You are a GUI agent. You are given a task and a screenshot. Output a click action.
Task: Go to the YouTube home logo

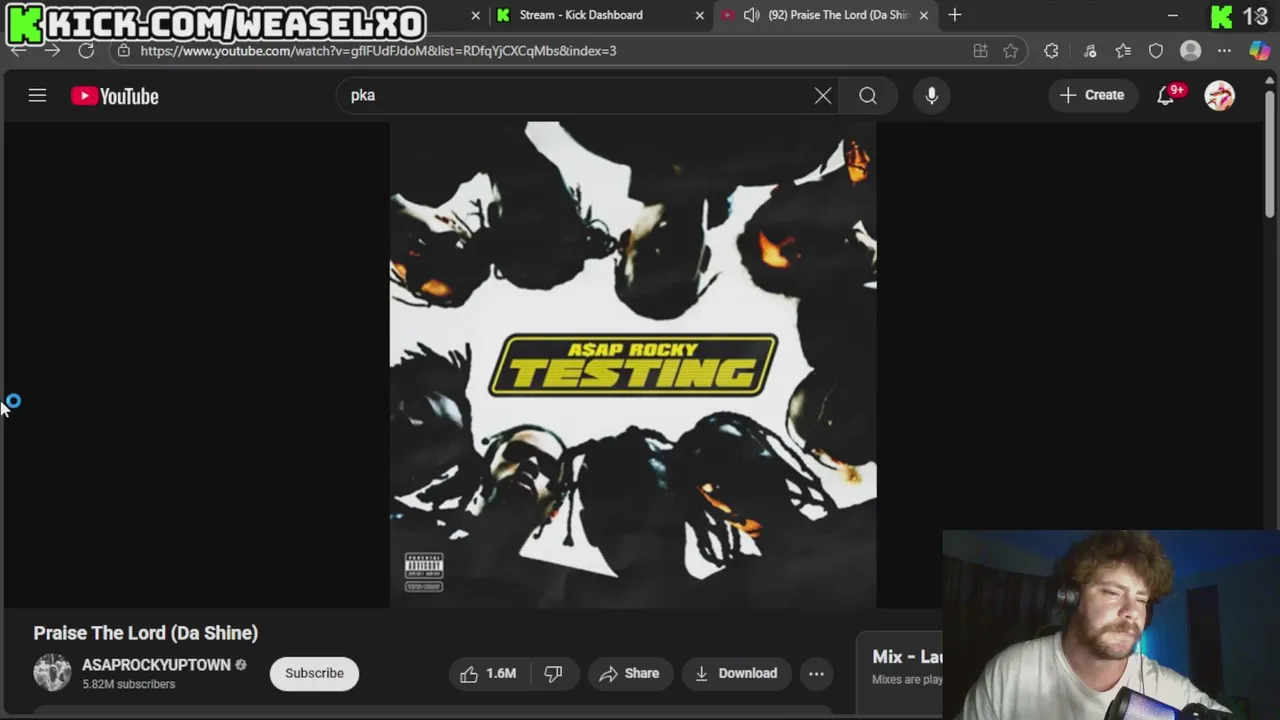pyautogui.click(x=115, y=96)
